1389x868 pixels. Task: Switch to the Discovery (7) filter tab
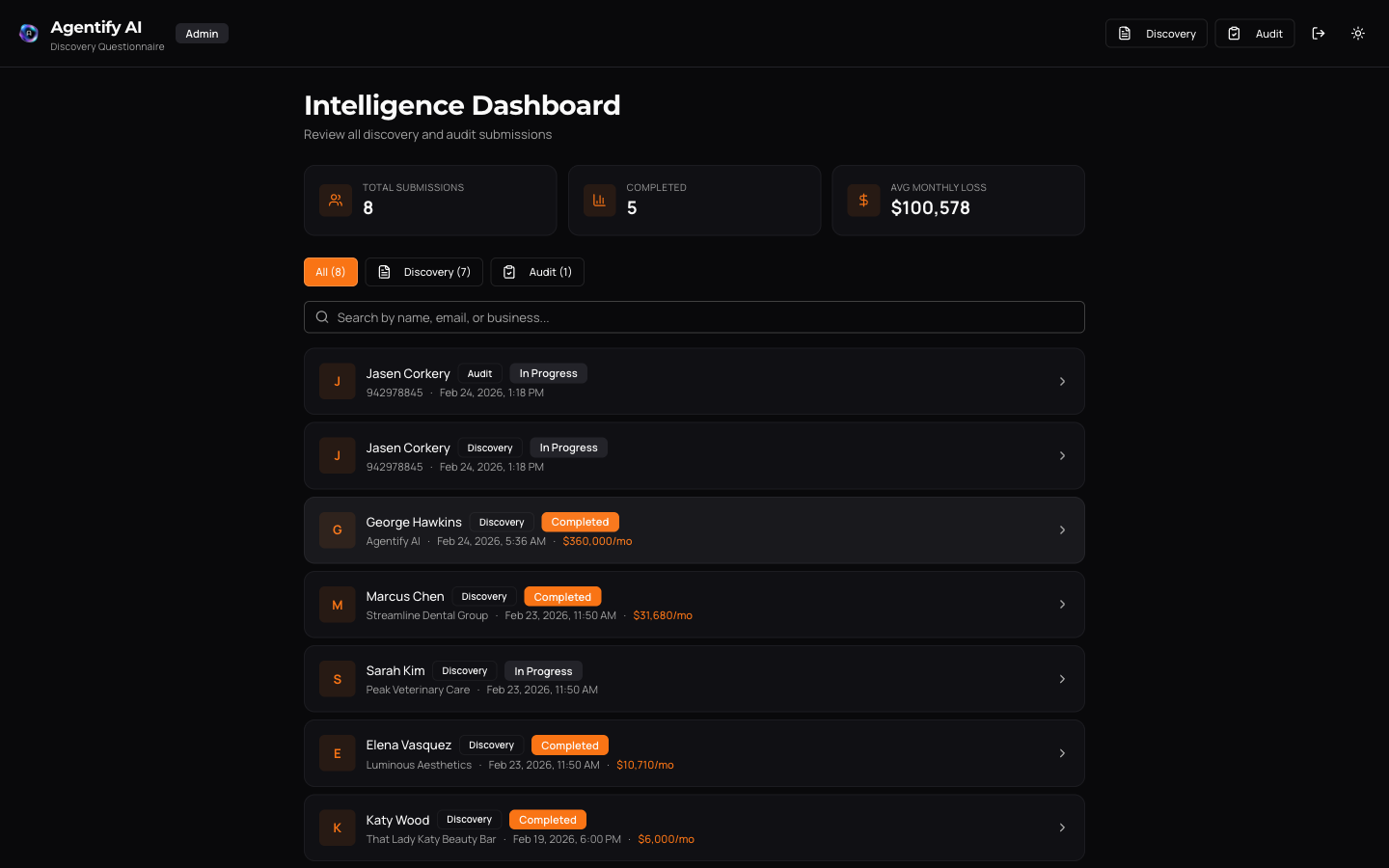coord(423,271)
